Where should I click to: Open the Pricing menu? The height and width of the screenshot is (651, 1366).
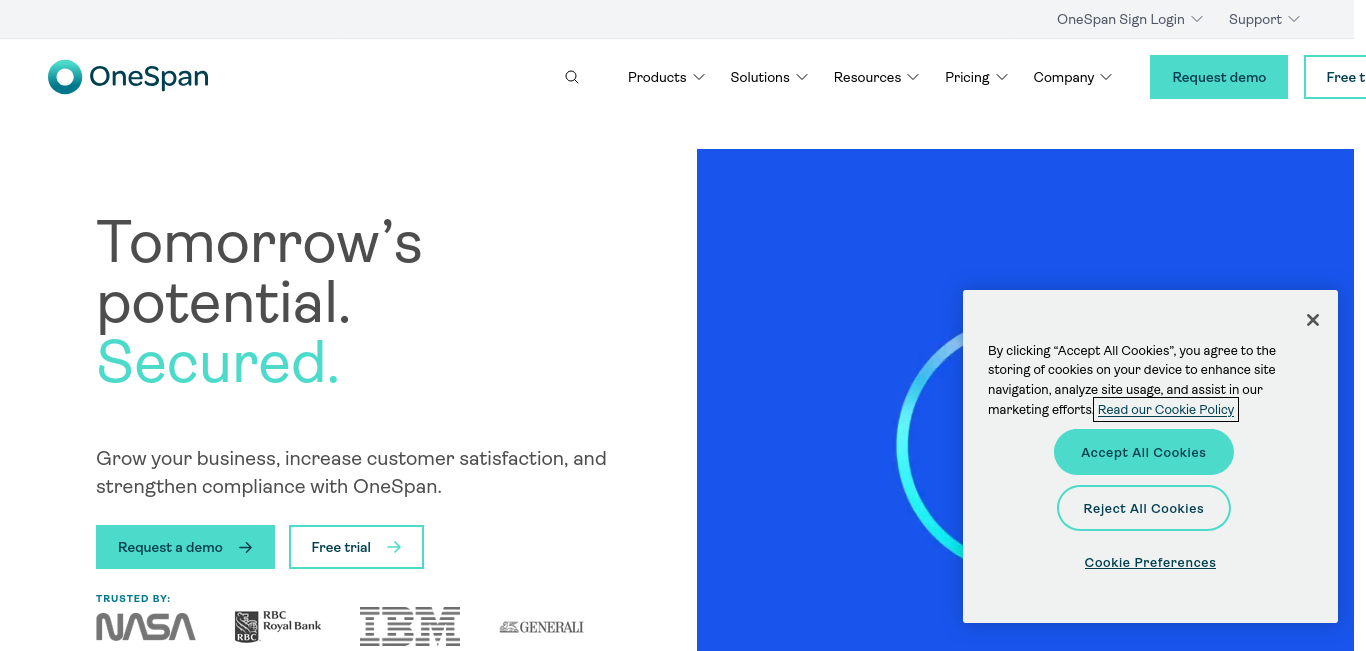coord(976,77)
